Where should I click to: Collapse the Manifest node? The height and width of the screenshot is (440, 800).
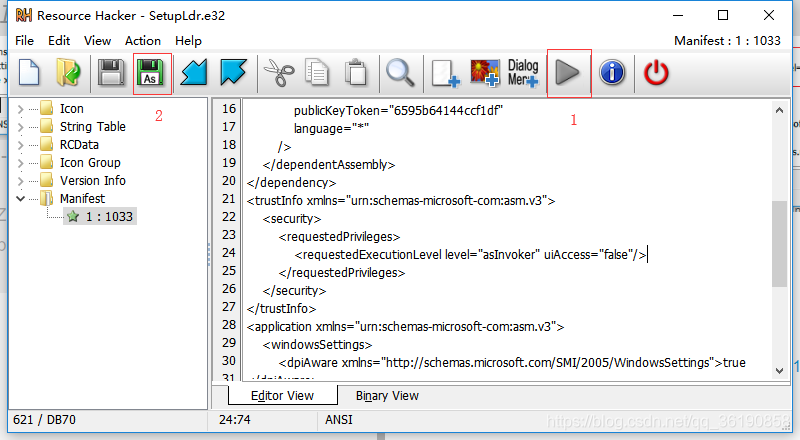[x=20, y=199]
